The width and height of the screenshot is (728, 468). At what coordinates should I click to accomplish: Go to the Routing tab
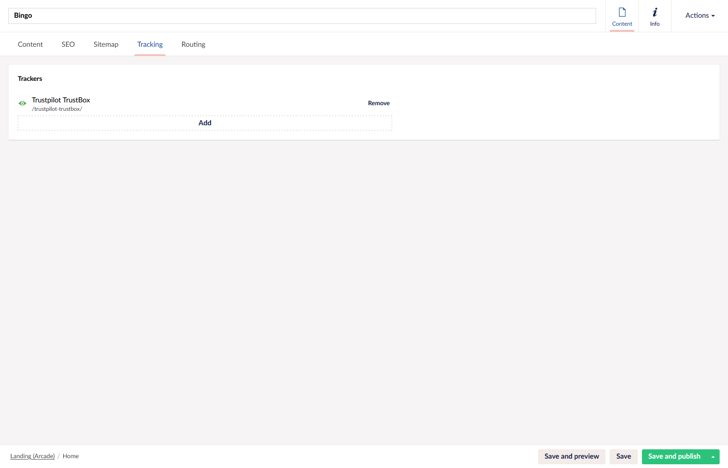(193, 45)
